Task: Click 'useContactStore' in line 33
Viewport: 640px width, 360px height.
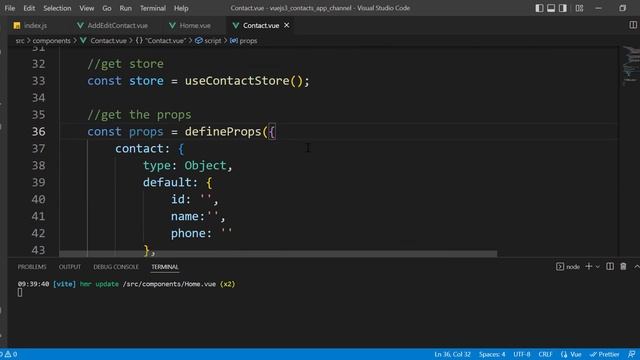Action: pyautogui.click(x=237, y=81)
